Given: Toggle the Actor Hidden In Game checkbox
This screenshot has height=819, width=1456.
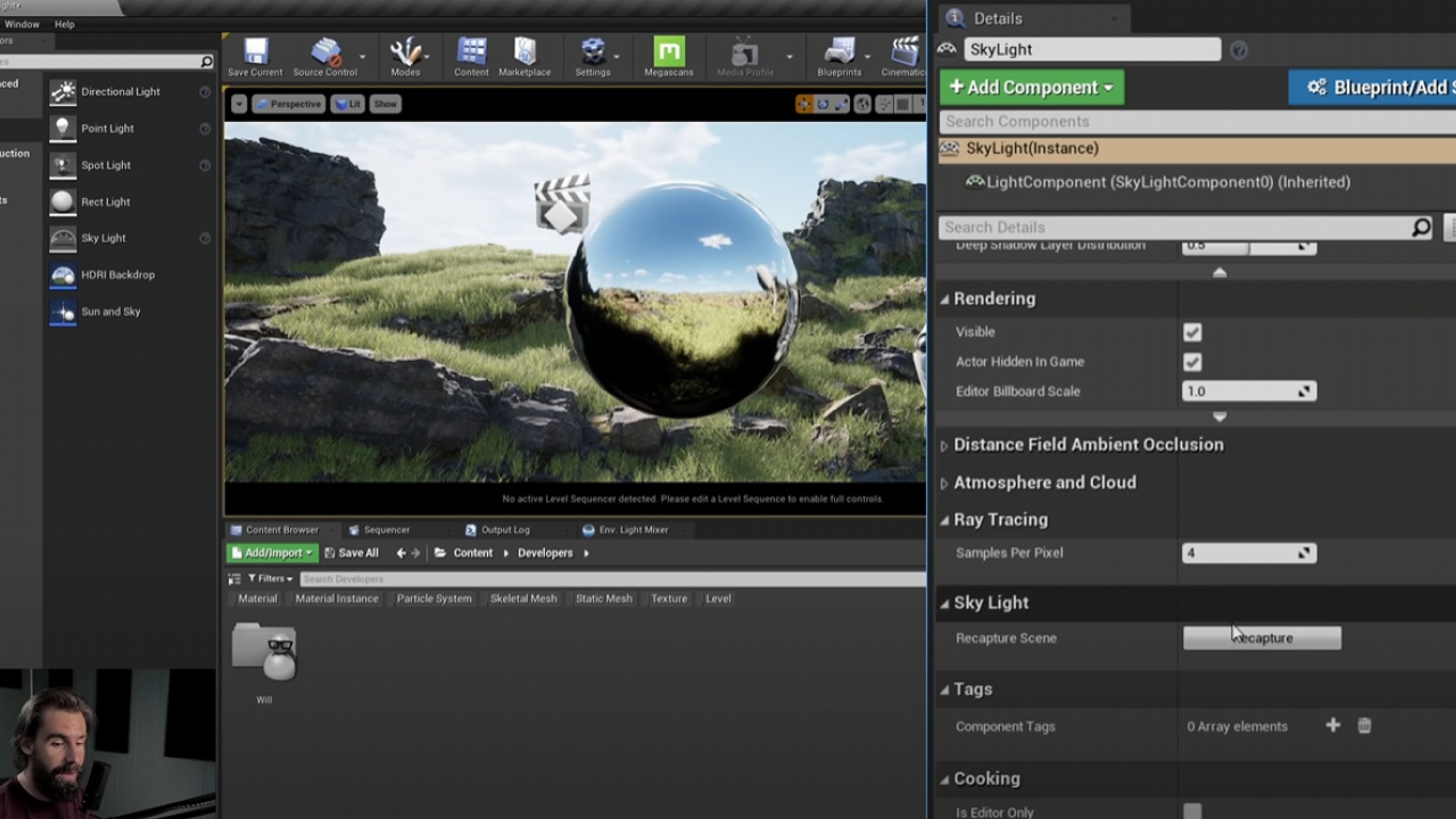Looking at the screenshot, I should [x=1192, y=362].
